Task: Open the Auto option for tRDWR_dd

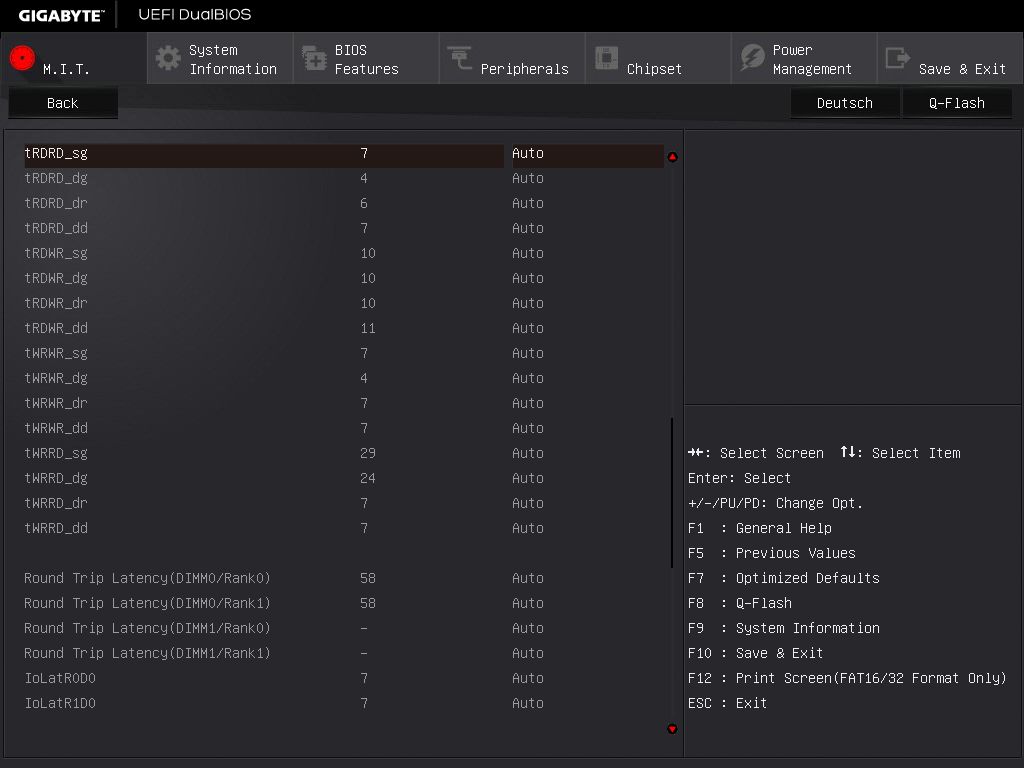Action: click(x=528, y=328)
